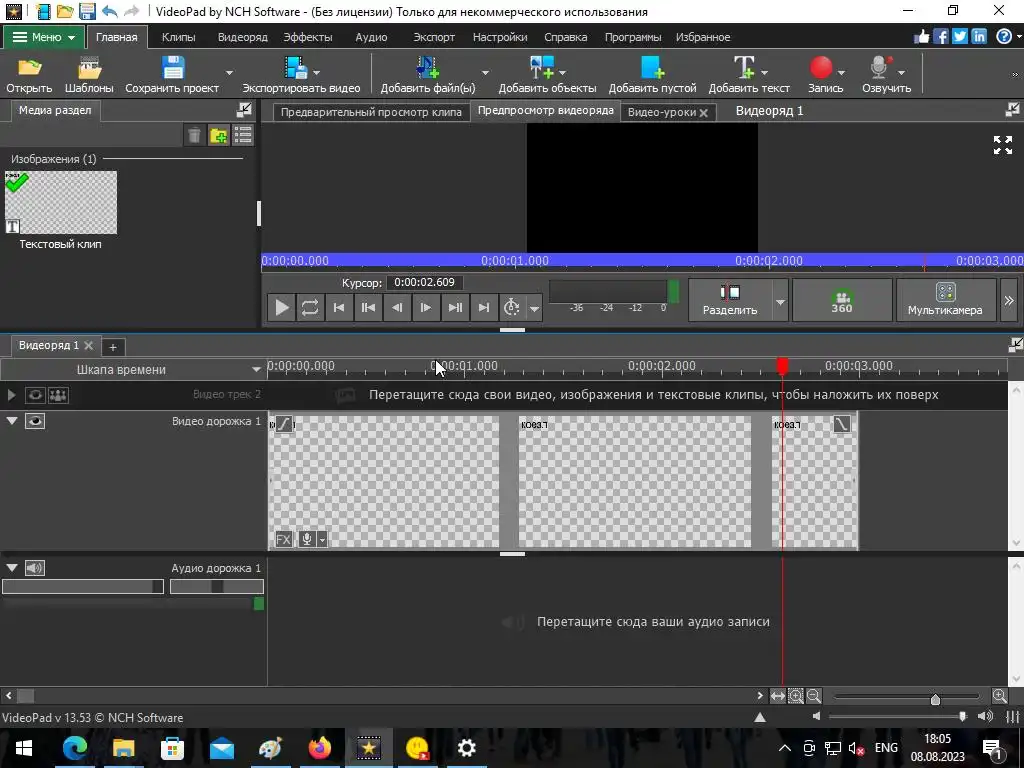Mute master volume speaker at bottom

coord(816,716)
